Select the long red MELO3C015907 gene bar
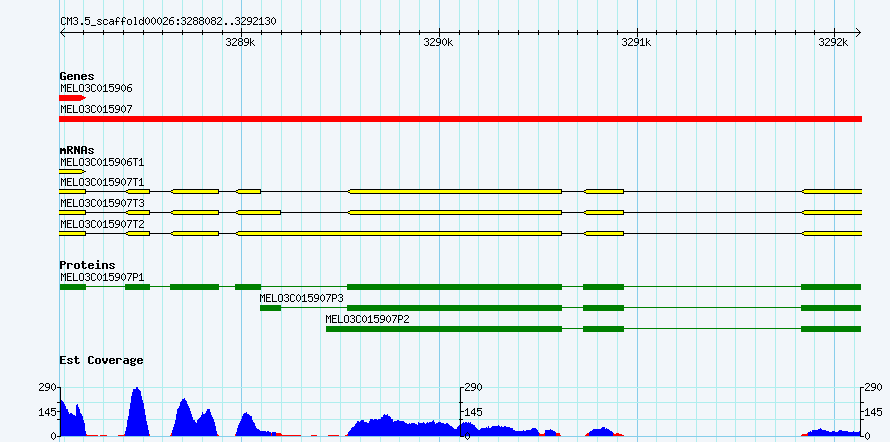Screen dimensions: 890x442 click(460, 119)
